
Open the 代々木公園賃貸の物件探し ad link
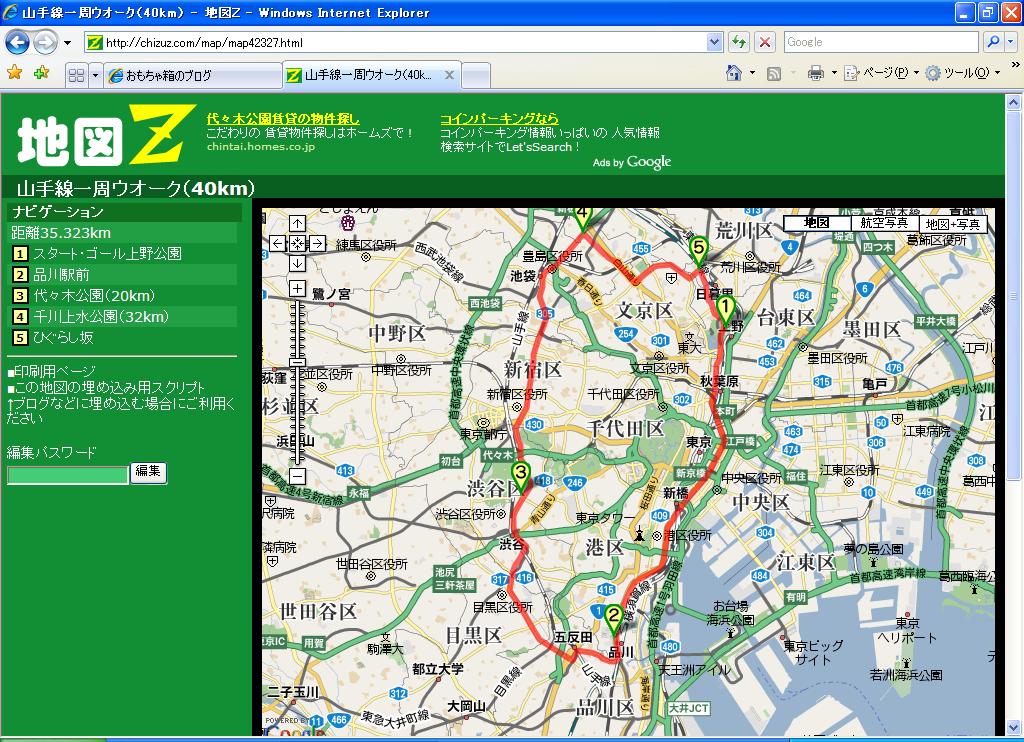tap(283, 118)
